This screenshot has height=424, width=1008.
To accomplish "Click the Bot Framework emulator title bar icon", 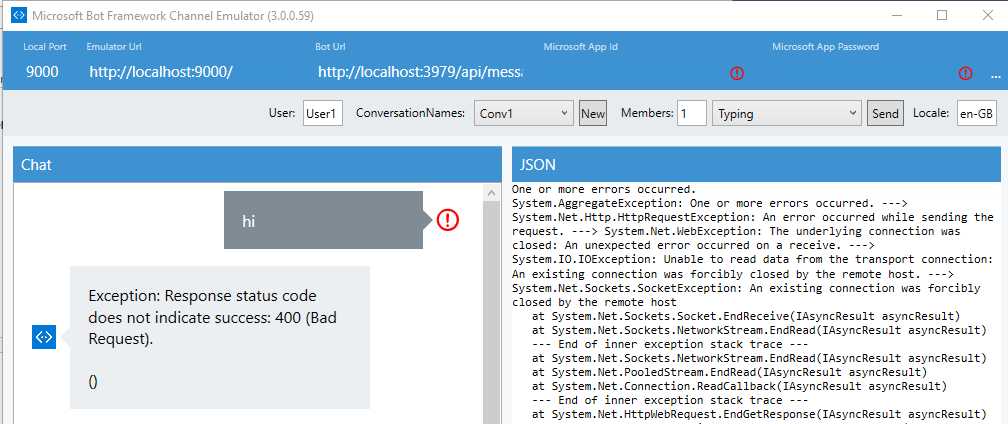I will (x=19, y=15).
